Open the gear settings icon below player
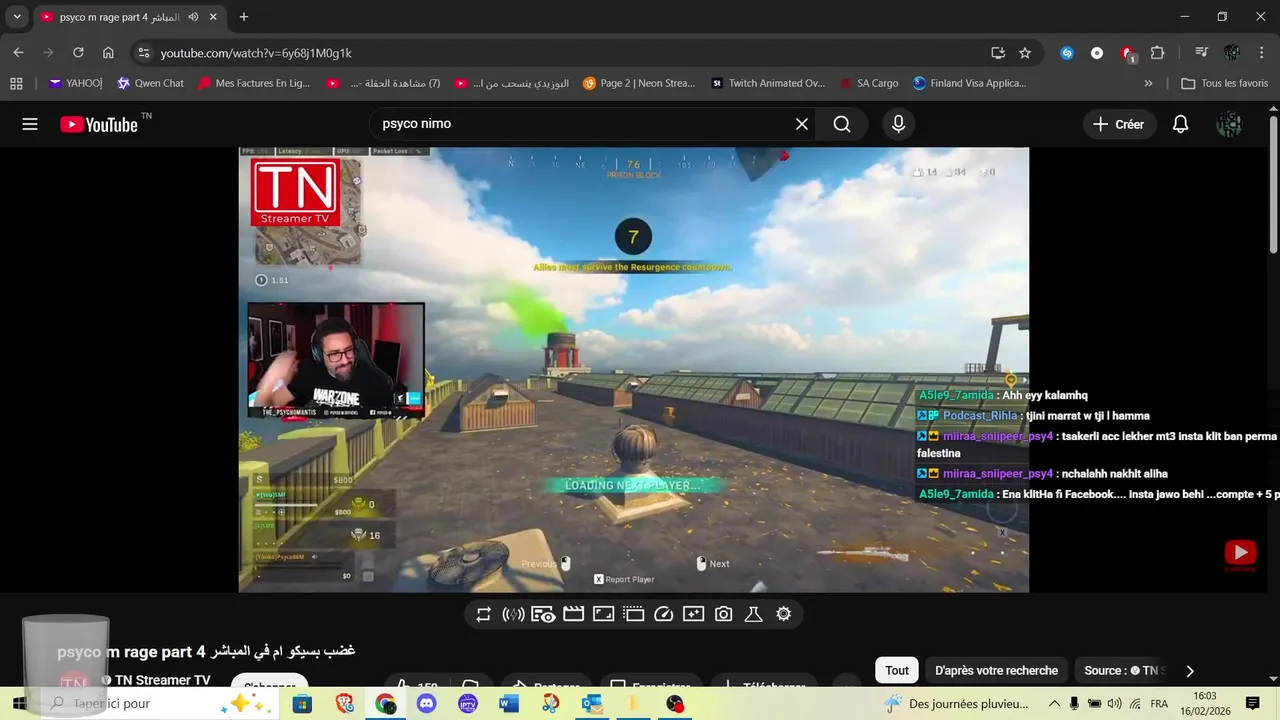The height and width of the screenshot is (720, 1280). pyautogui.click(x=783, y=614)
